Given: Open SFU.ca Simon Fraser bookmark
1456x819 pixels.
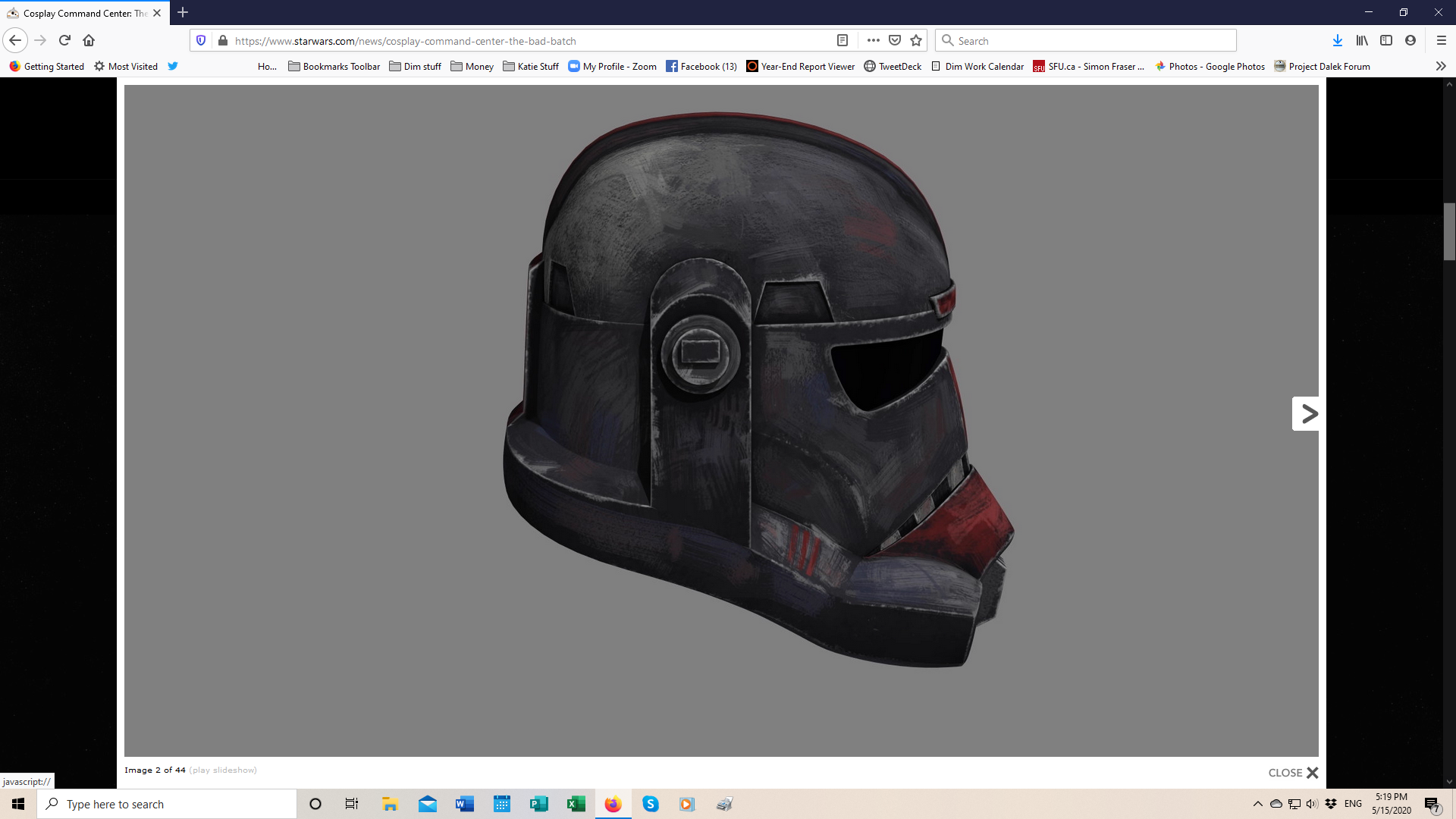Looking at the screenshot, I should click(1088, 66).
